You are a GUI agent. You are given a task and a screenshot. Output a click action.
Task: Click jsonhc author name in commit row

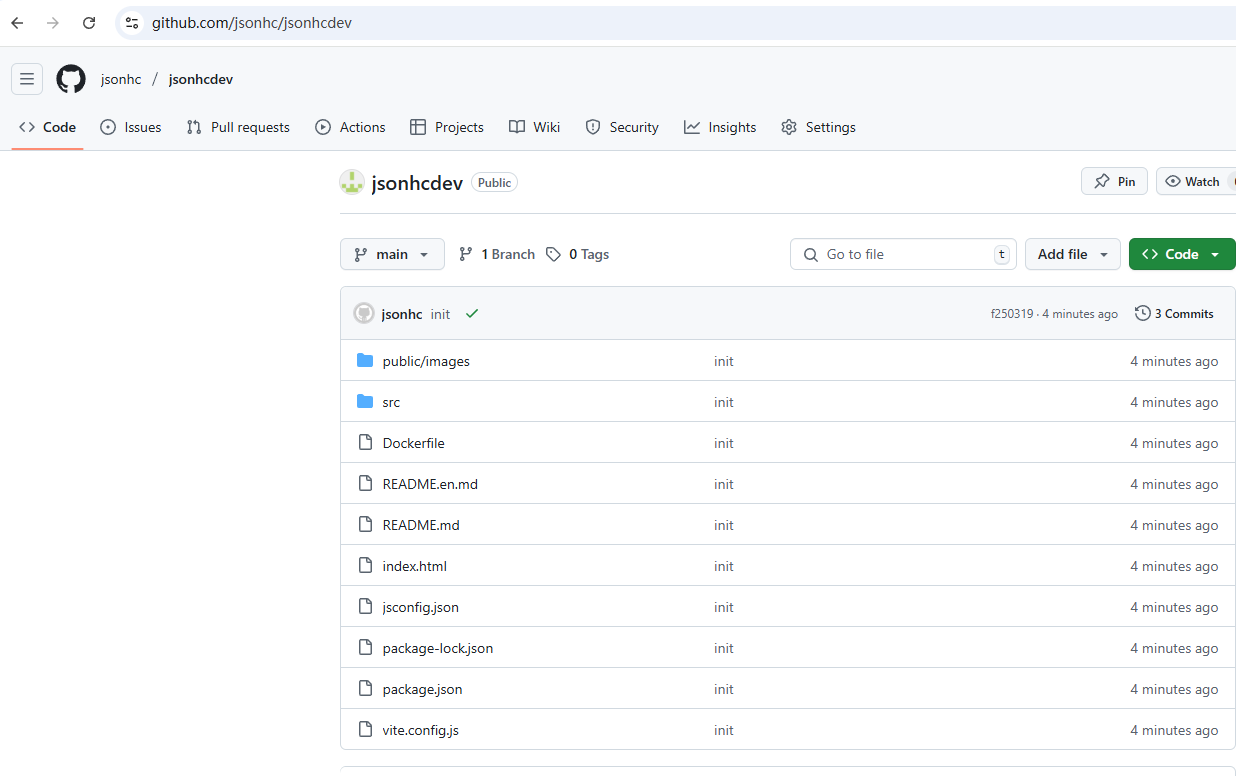coord(402,314)
